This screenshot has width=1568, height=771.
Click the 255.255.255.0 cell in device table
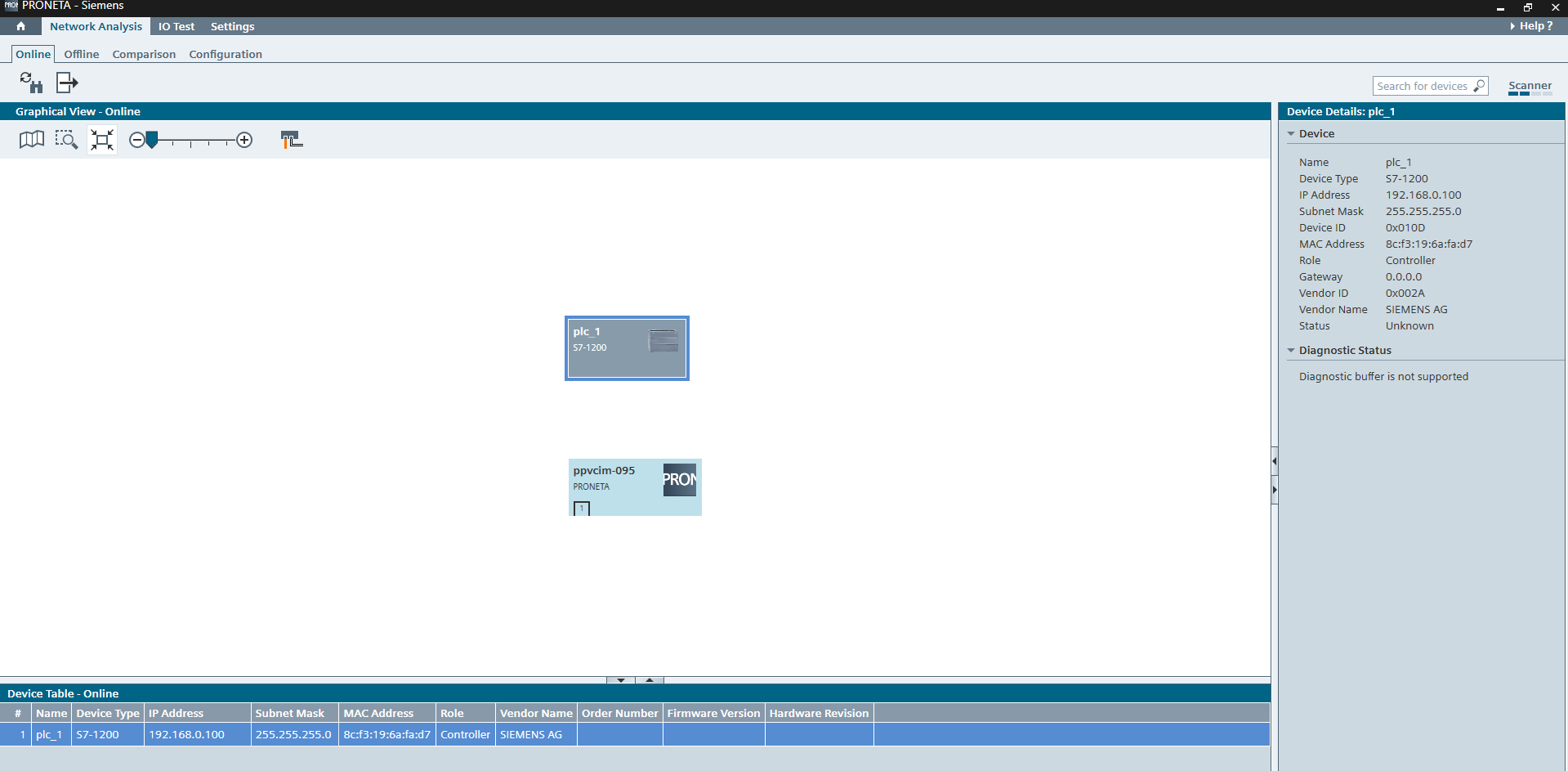click(295, 734)
